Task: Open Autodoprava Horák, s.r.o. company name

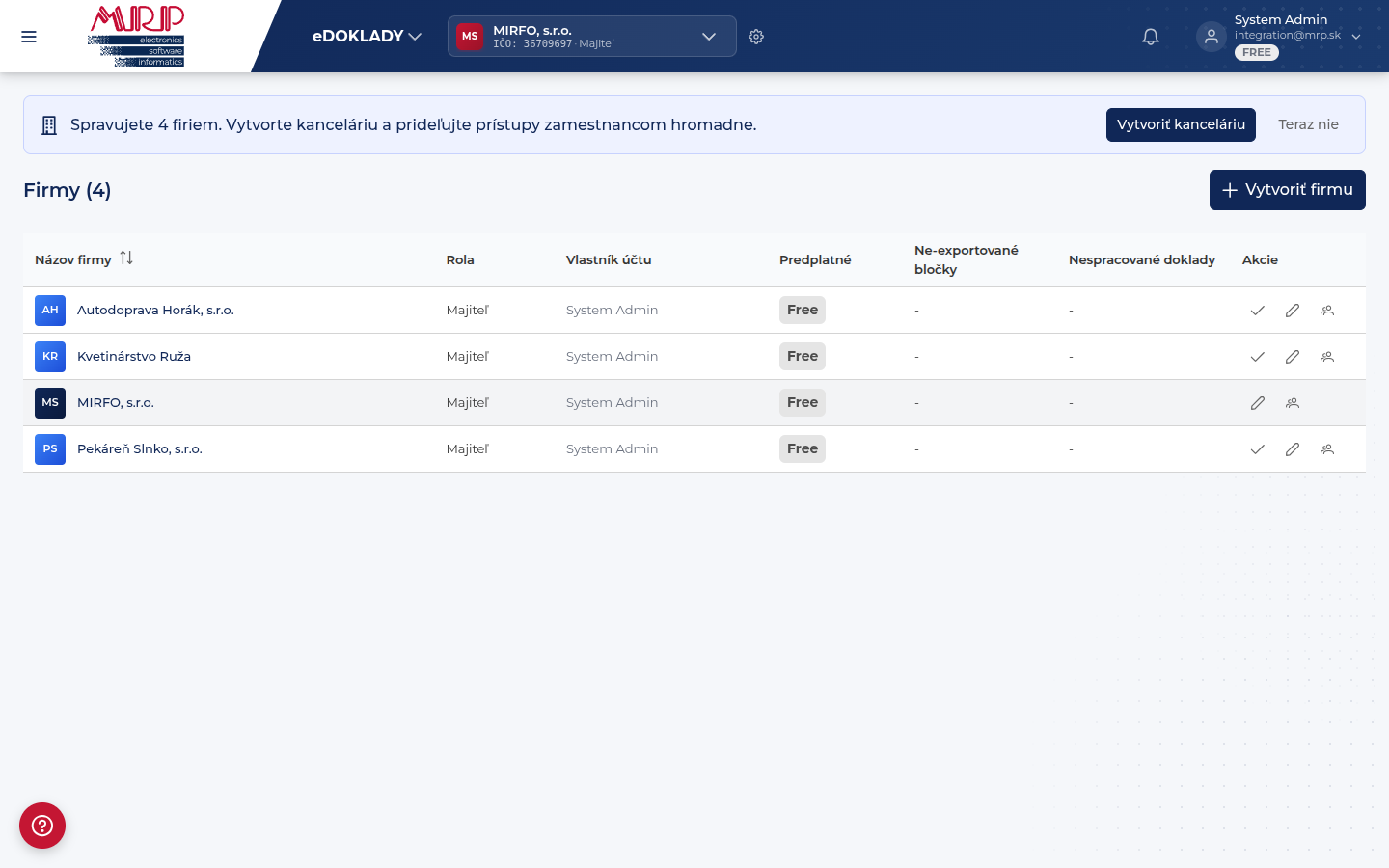Action: pos(155,311)
